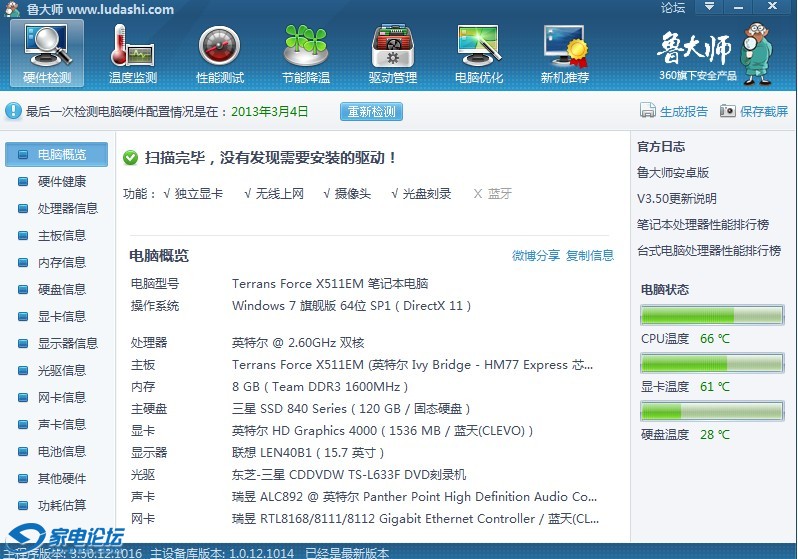Click 三星 SSD 840 Series disk text
798x559 pixels.
tap(351, 409)
